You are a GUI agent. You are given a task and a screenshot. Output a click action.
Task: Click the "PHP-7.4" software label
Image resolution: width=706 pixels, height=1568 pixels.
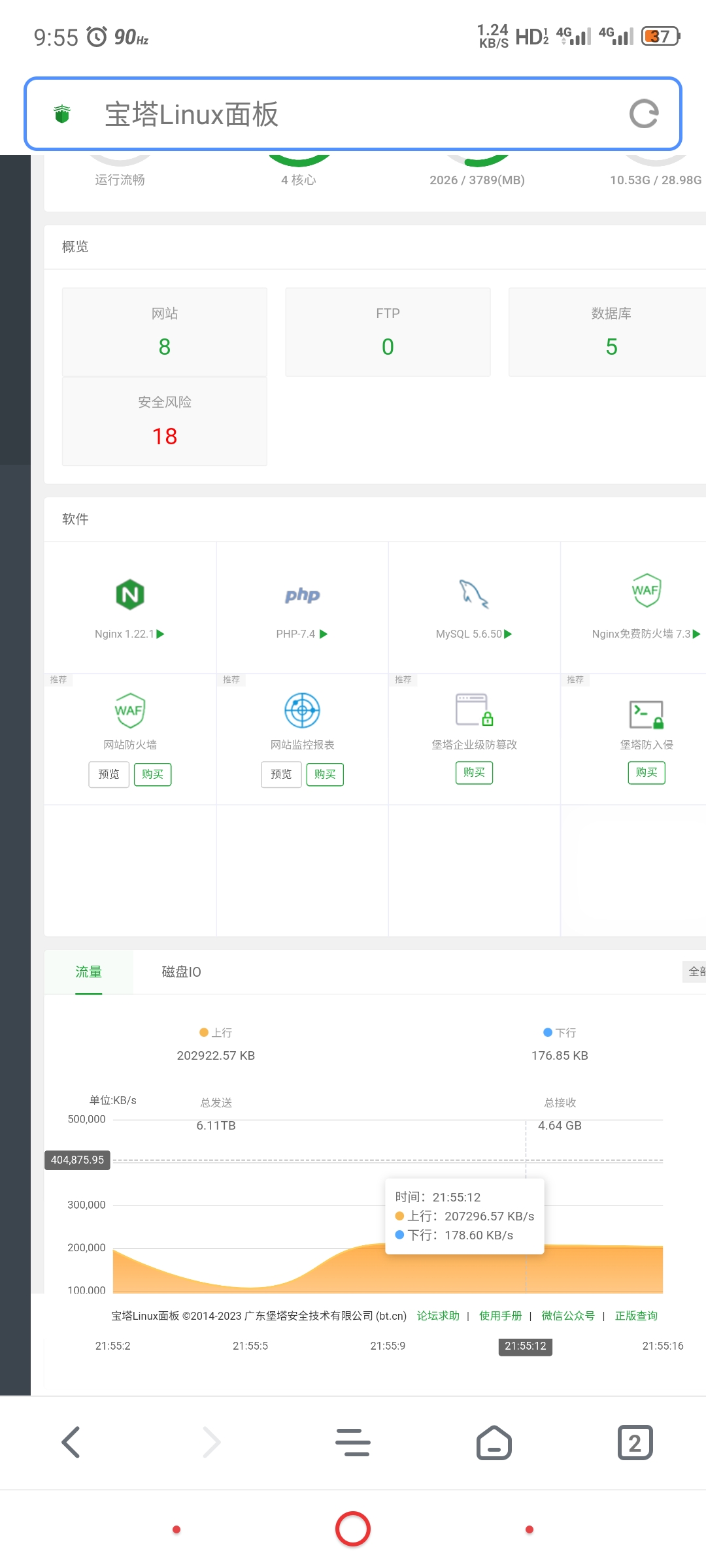point(295,634)
